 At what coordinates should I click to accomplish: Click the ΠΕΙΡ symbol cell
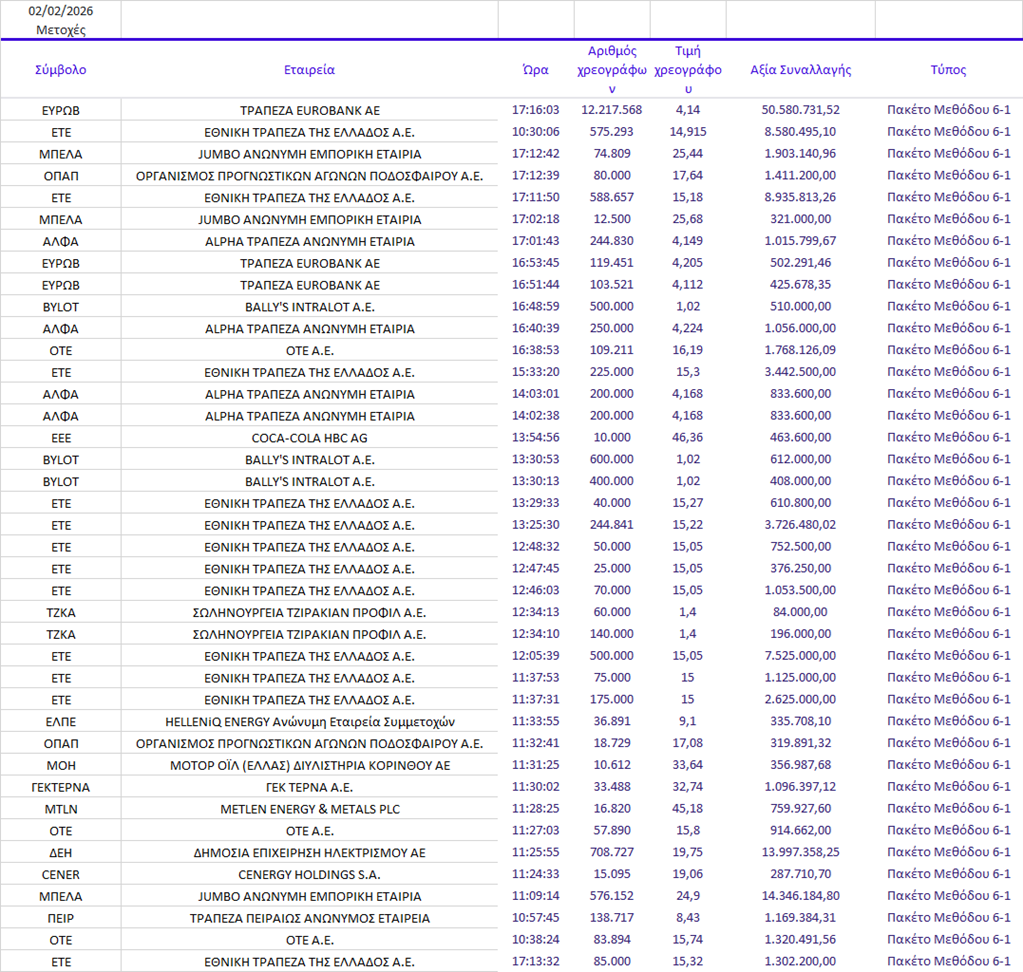point(61,919)
